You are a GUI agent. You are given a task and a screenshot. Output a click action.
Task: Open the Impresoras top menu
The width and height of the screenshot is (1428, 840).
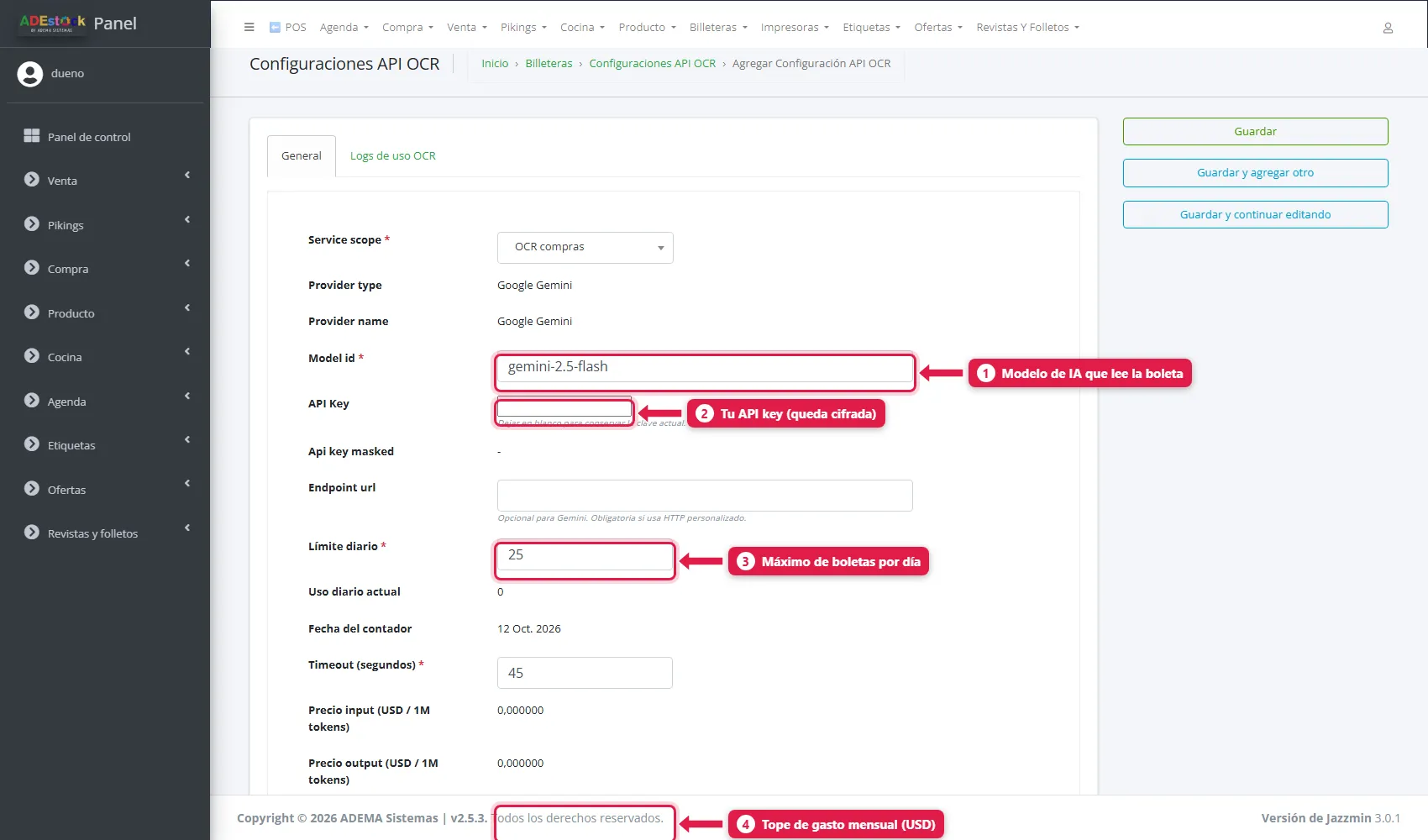tap(795, 28)
